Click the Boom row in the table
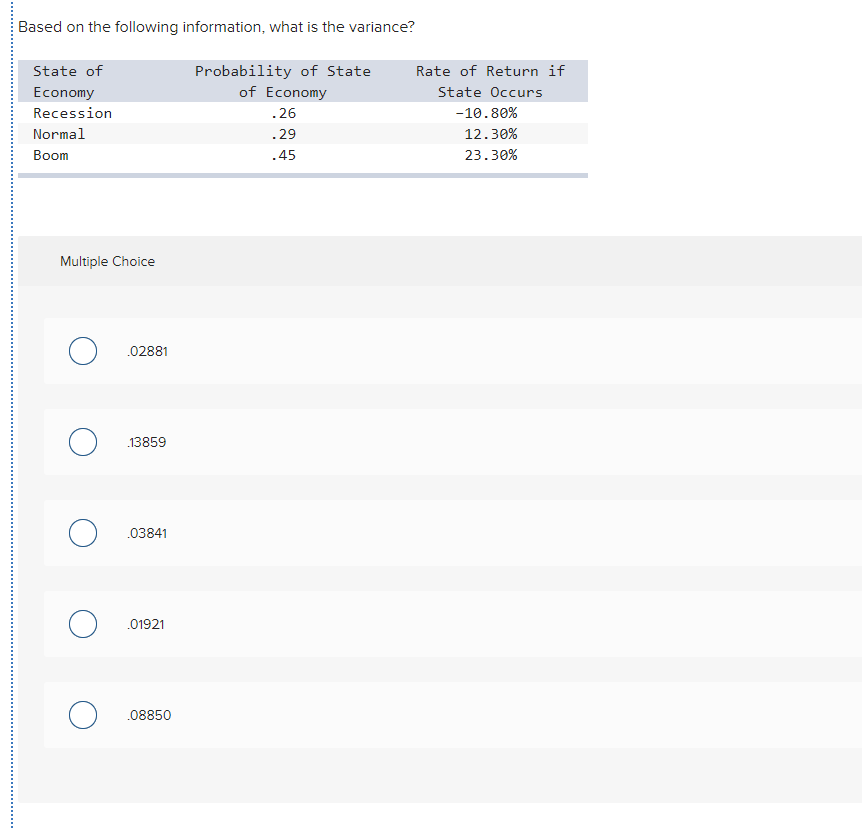This screenshot has height=830, width=862. coord(50,155)
